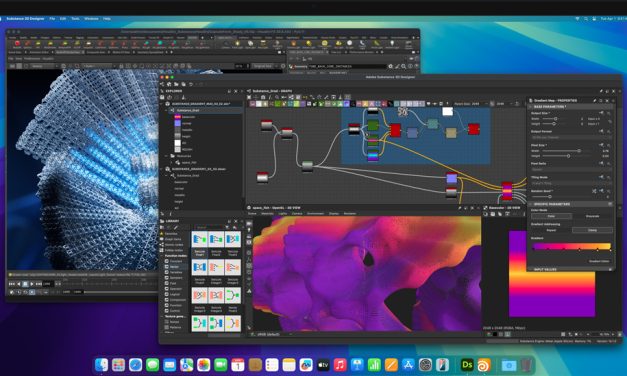Open the Tools menu in the menu bar

point(75,19)
